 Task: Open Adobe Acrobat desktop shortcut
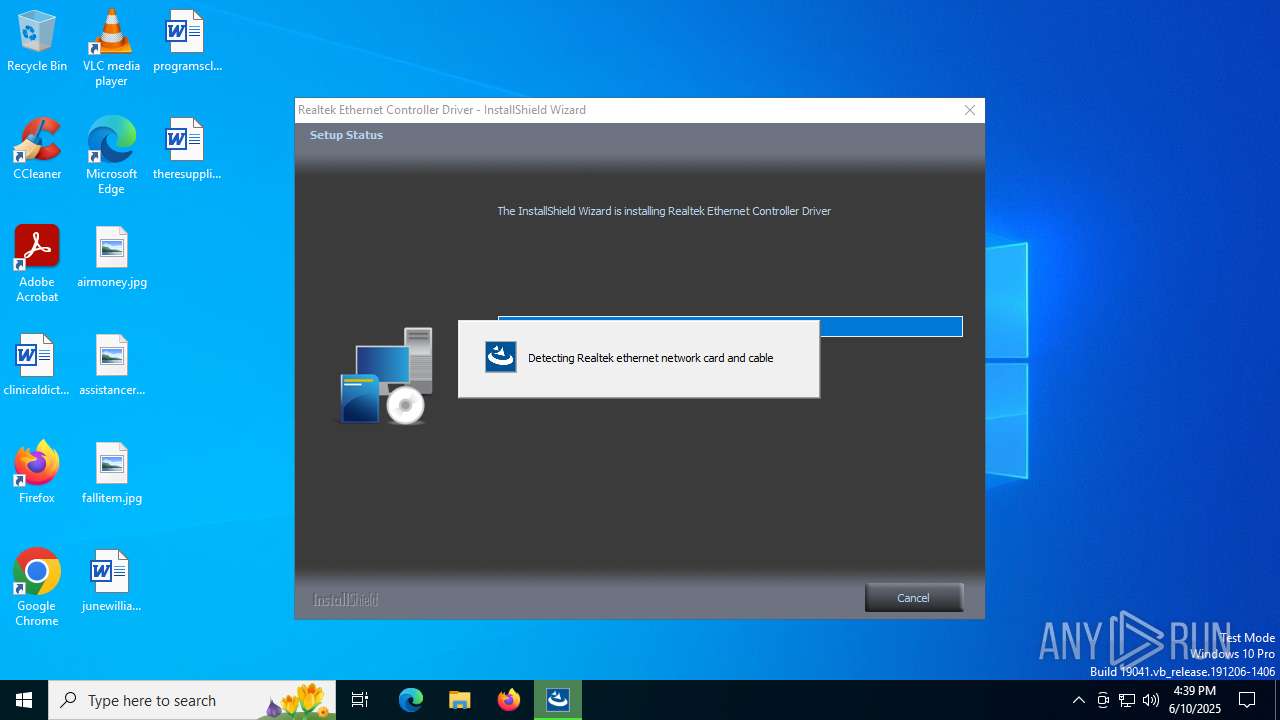(x=37, y=264)
